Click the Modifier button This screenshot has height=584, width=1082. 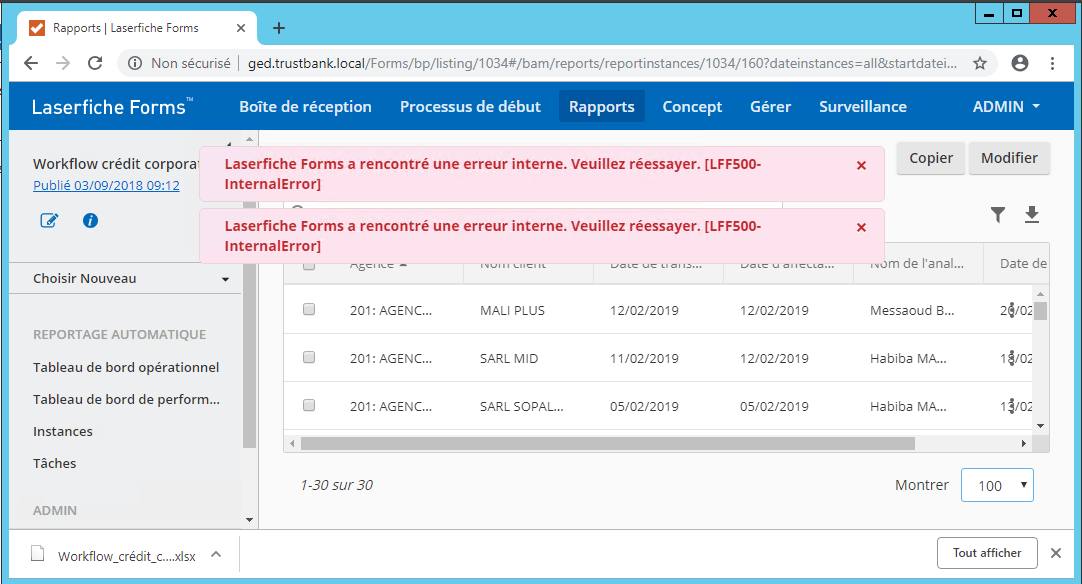1010,158
